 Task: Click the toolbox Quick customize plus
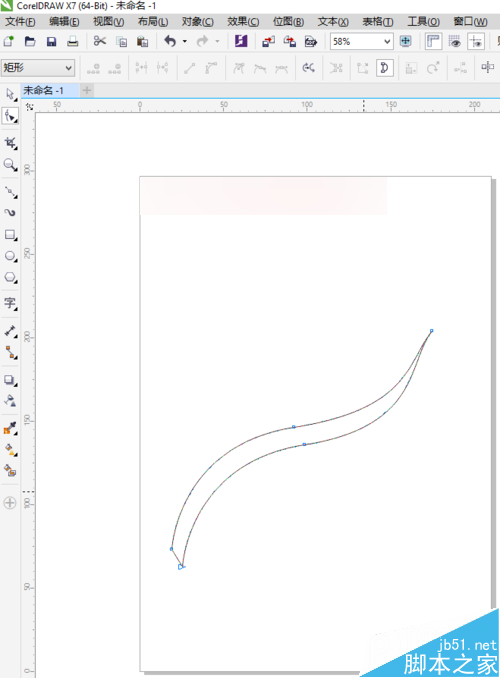coord(10,503)
